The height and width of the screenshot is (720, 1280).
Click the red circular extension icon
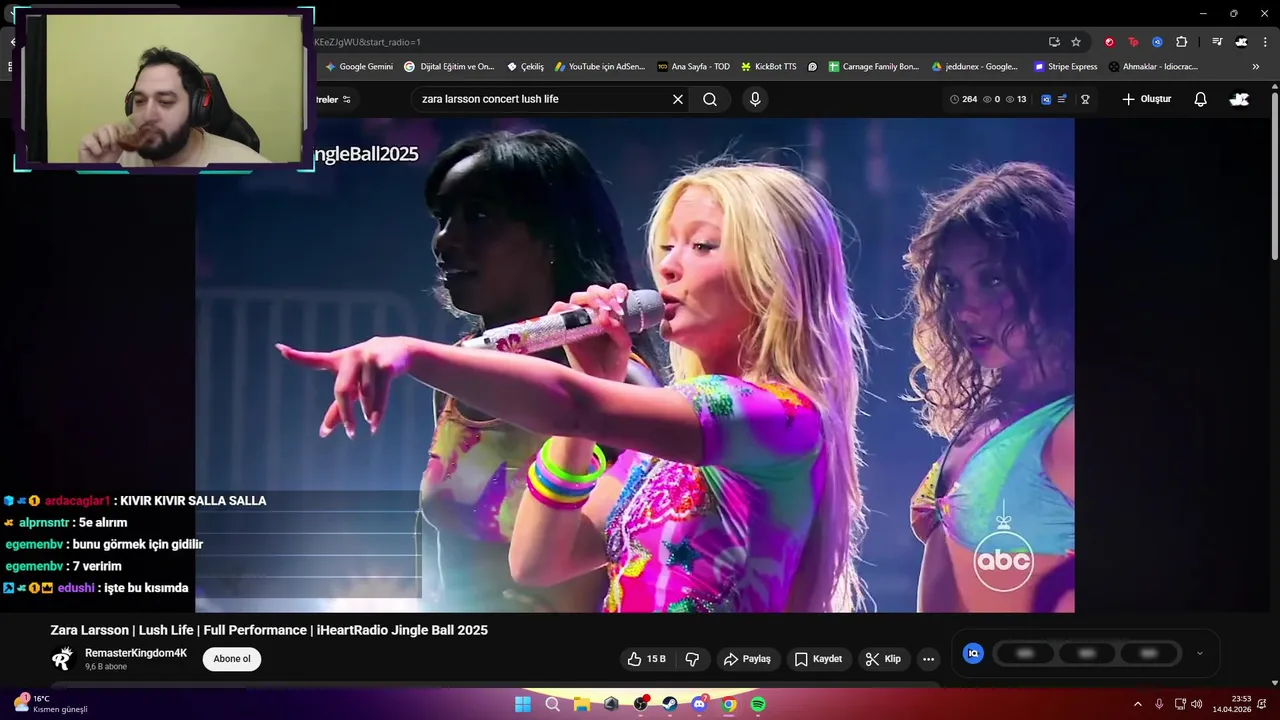pyautogui.click(x=1109, y=42)
